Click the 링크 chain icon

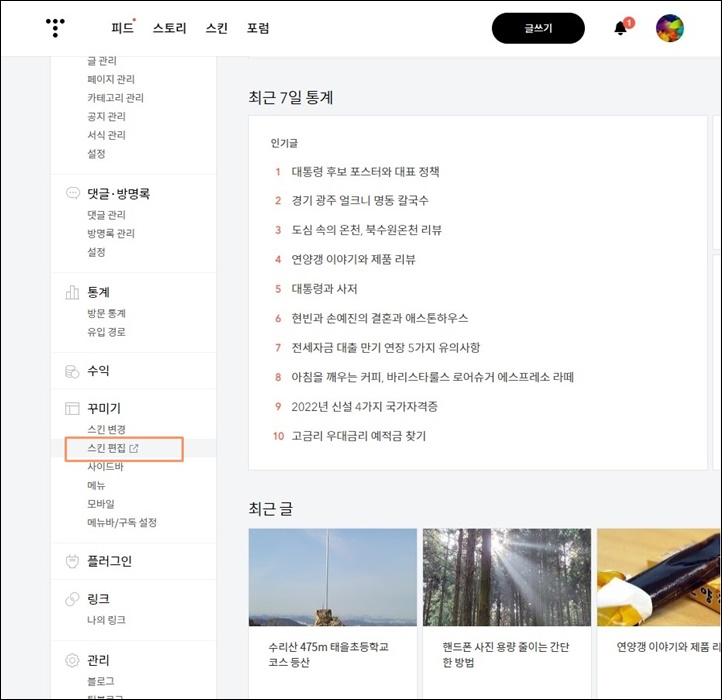pyautogui.click(x=72, y=599)
